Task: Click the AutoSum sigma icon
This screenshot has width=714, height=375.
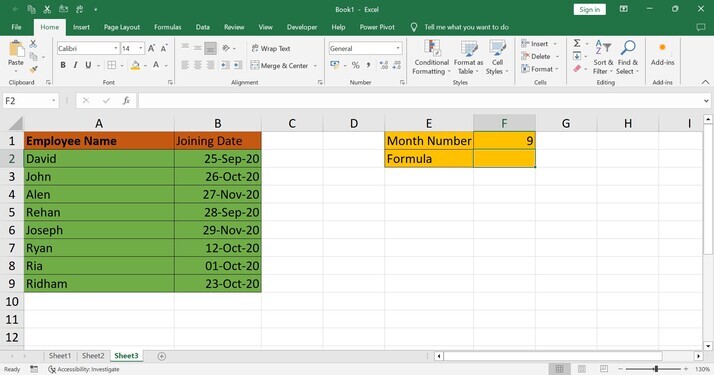Action: pyautogui.click(x=576, y=43)
